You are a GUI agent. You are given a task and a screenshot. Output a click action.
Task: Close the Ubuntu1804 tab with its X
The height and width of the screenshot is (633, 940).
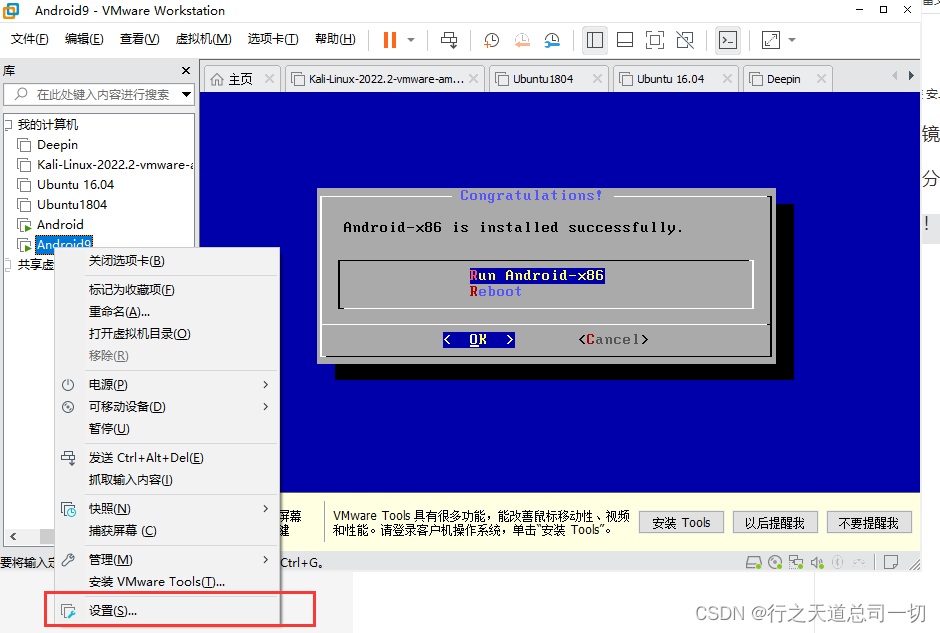point(597,79)
